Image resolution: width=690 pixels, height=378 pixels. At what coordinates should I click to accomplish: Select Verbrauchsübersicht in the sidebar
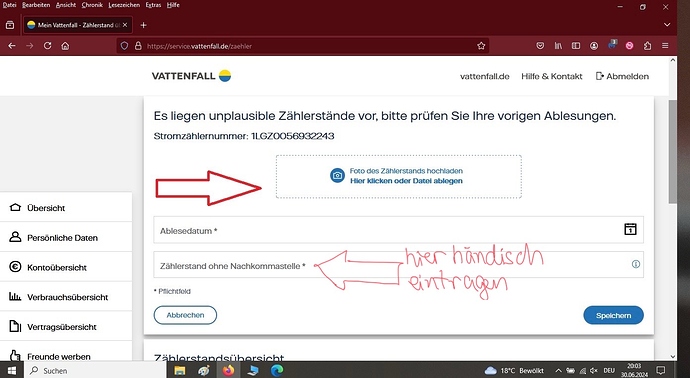(66, 297)
